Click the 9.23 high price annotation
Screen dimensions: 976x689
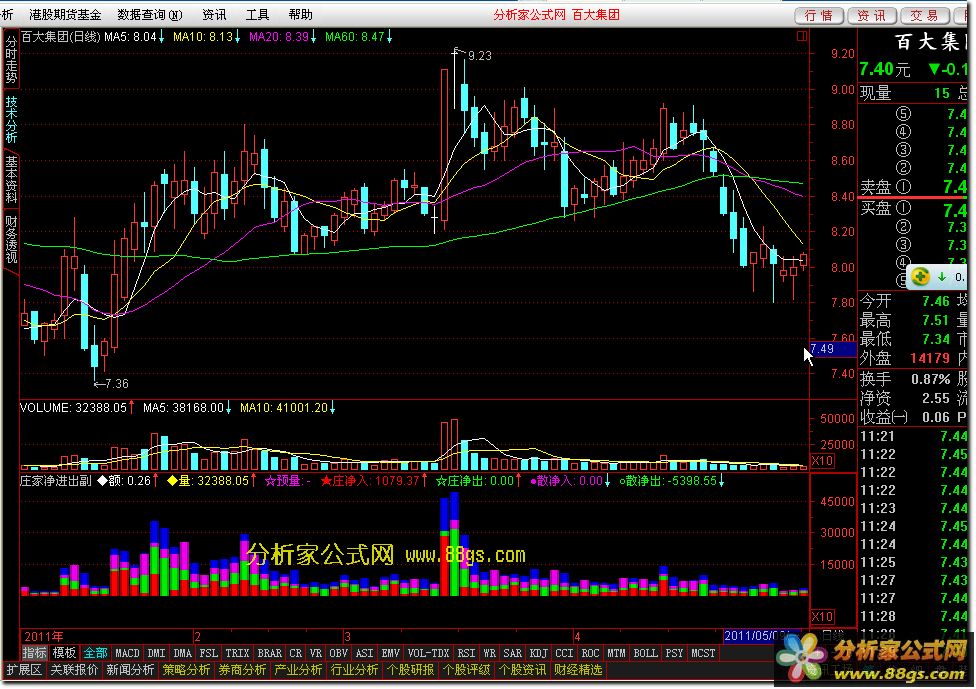pyautogui.click(x=479, y=56)
